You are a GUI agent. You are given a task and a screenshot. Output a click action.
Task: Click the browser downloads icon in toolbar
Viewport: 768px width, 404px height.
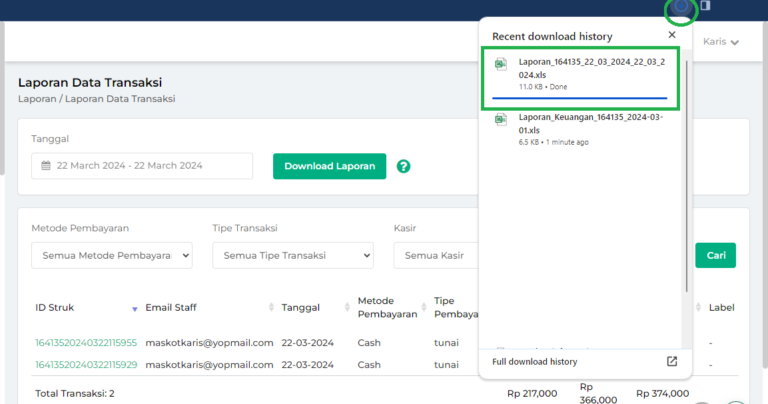pyautogui.click(x=682, y=8)
